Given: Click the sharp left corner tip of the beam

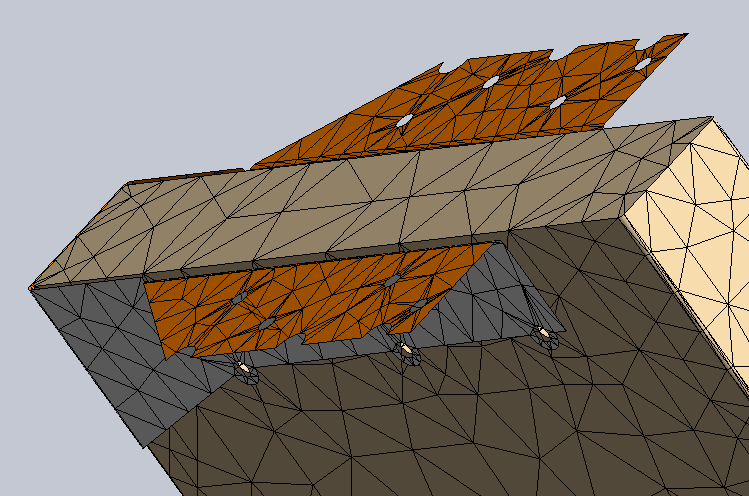Looking at the screenshot, I should point(31,288).
